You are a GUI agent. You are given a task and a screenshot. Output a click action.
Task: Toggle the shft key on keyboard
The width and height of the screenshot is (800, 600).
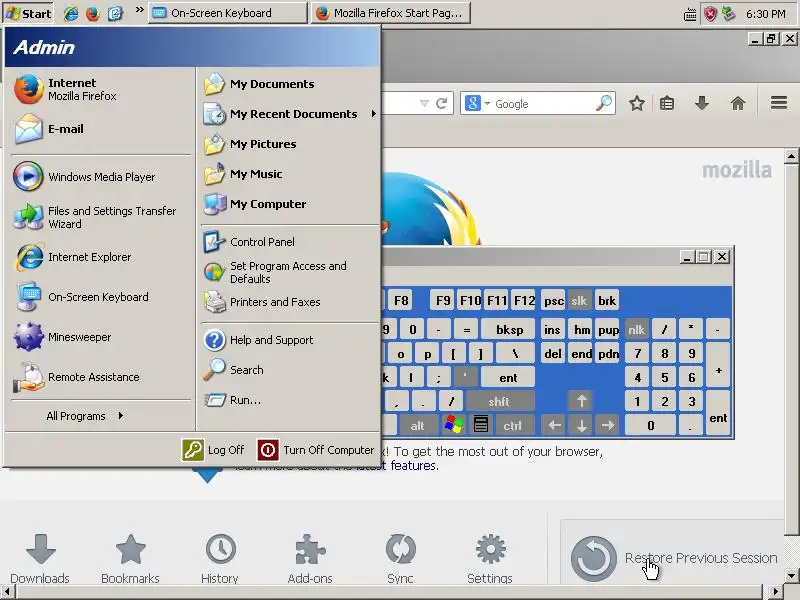tap(499, 402)
